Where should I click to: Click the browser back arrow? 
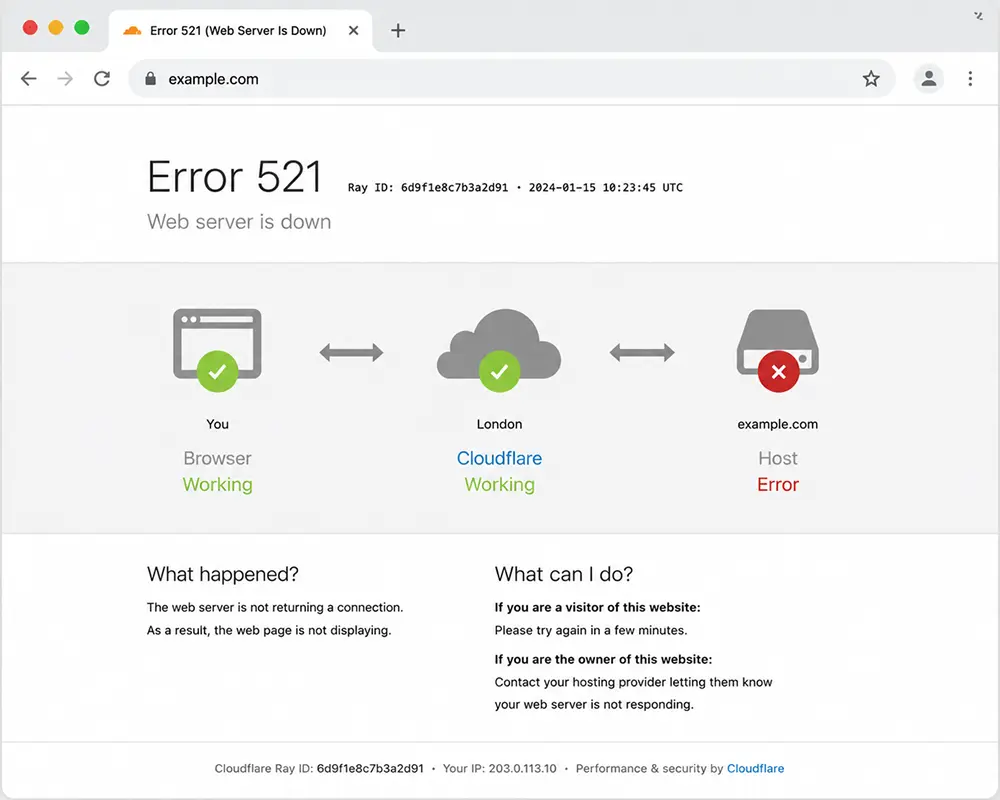(29, 78)
